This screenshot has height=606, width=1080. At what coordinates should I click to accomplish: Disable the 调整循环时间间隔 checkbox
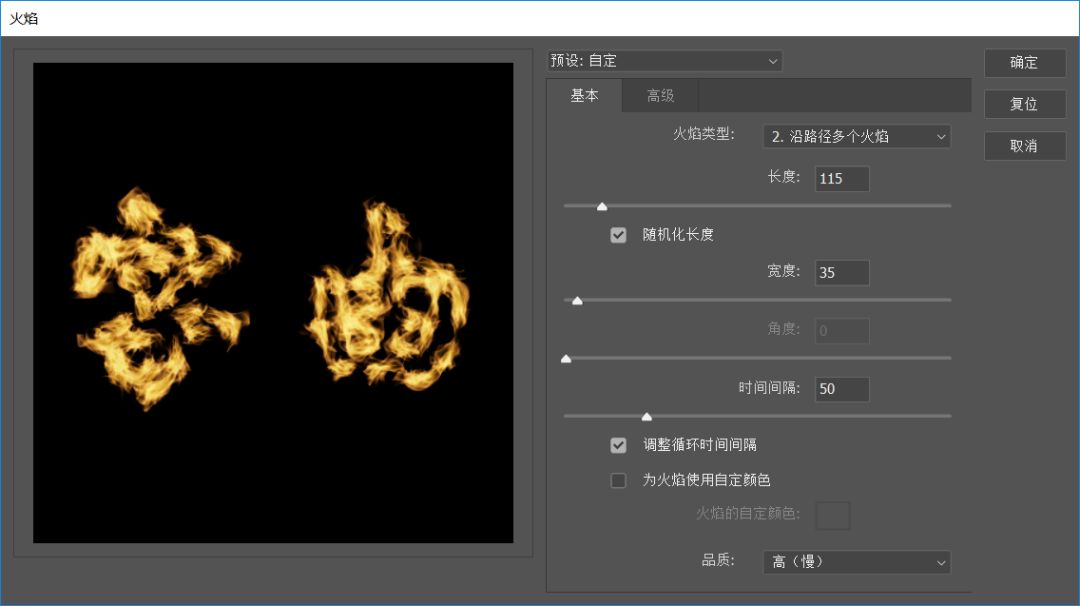[619, 445]
